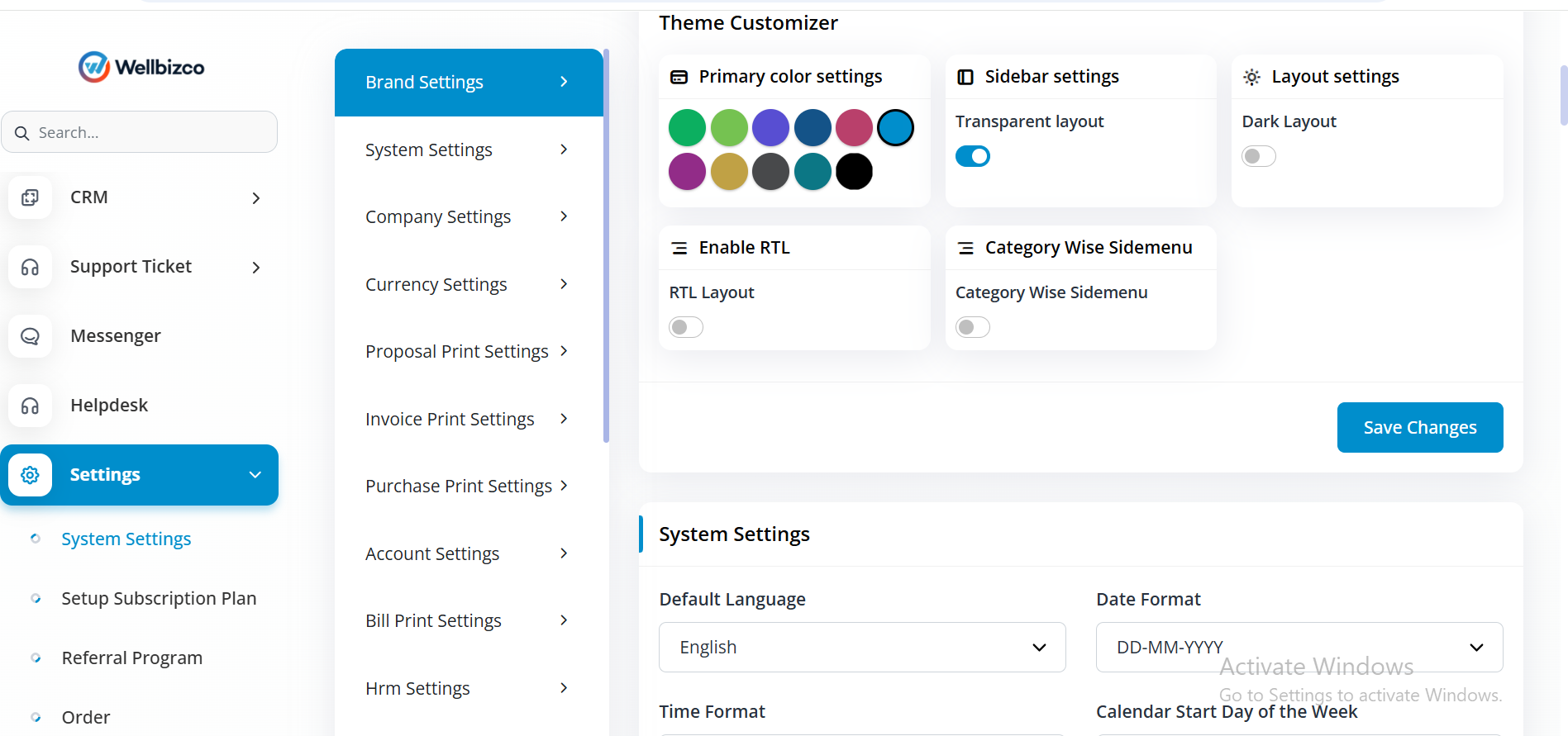1568x736 pixels.
Task: Click the Brand Settings arrow
Action: click(x=564, y=82)
